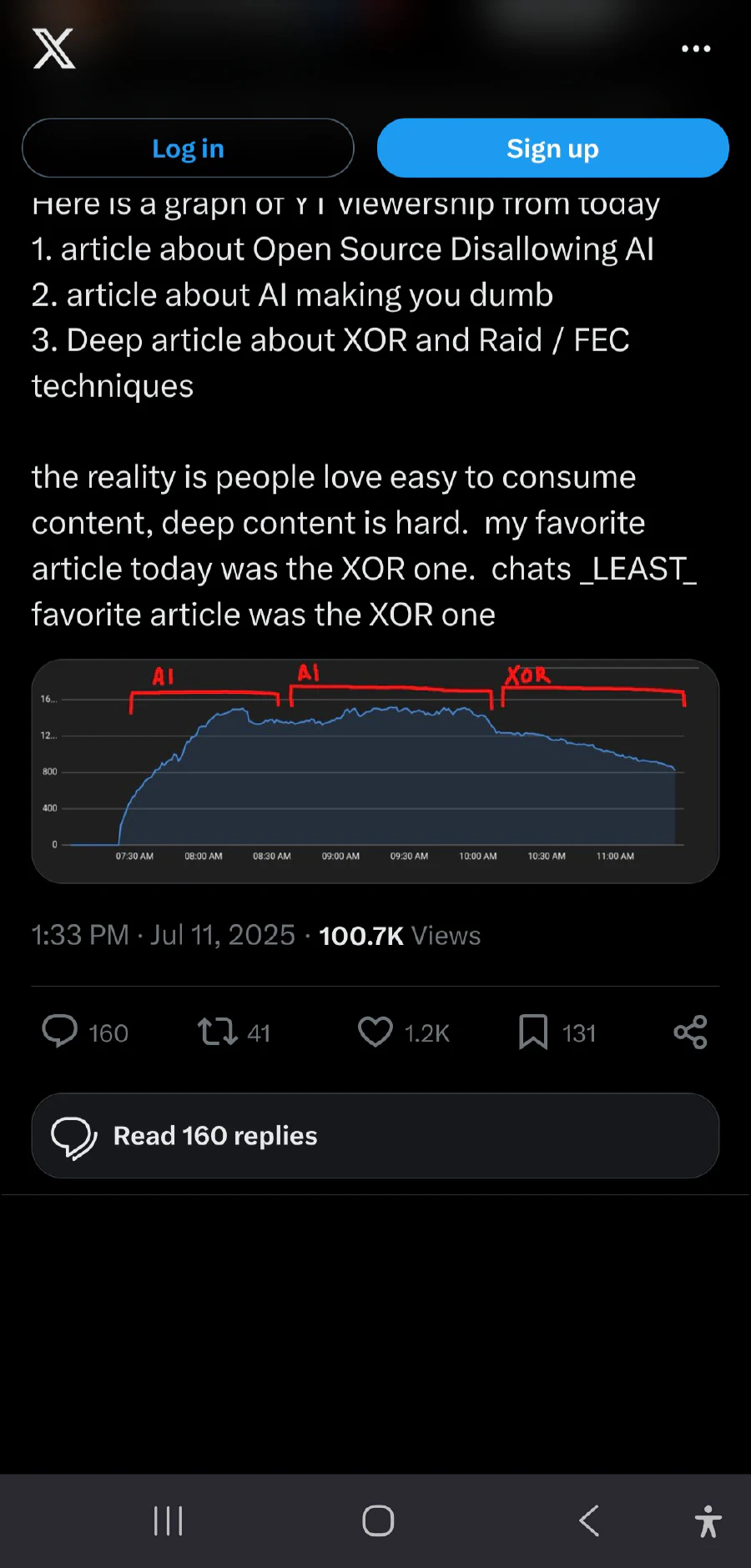The width and height of the screenshot is (751, 1568).
Task: Click the X logo at top left
Action: [53, 48]
